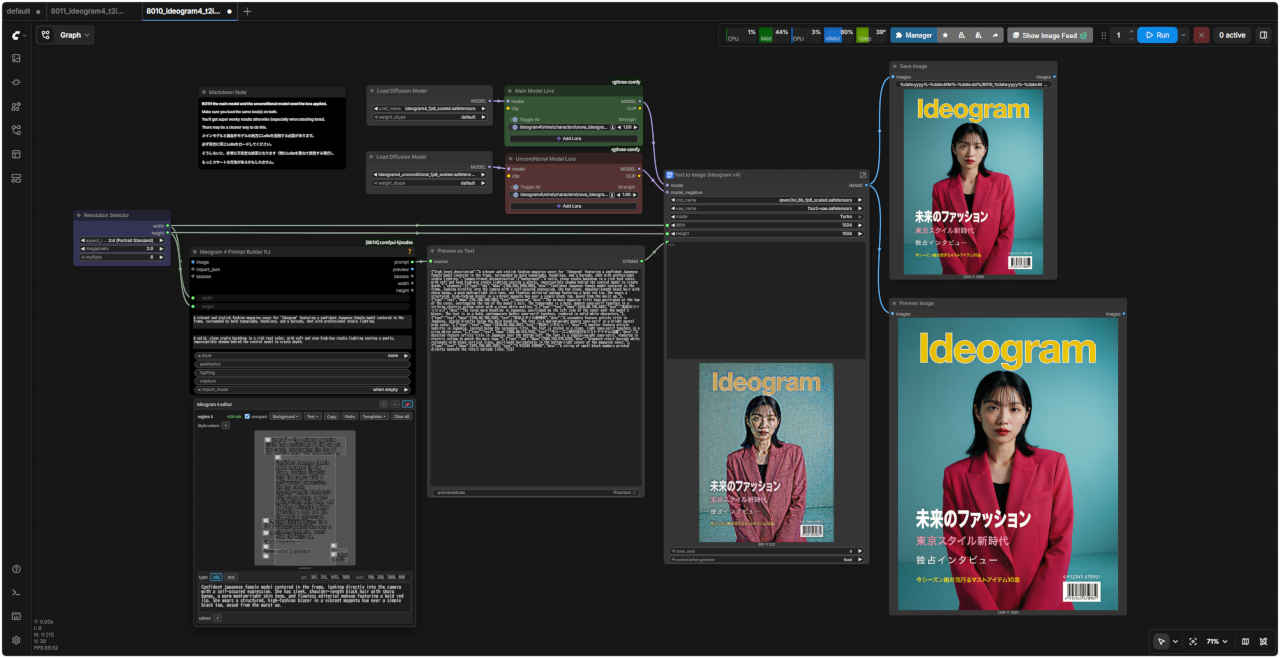Open Settings gear icon at bottom-left

[x=16, y=640]
